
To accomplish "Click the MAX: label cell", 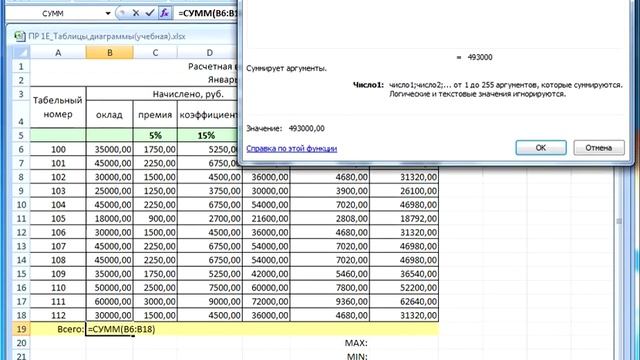I will (330, 343).
